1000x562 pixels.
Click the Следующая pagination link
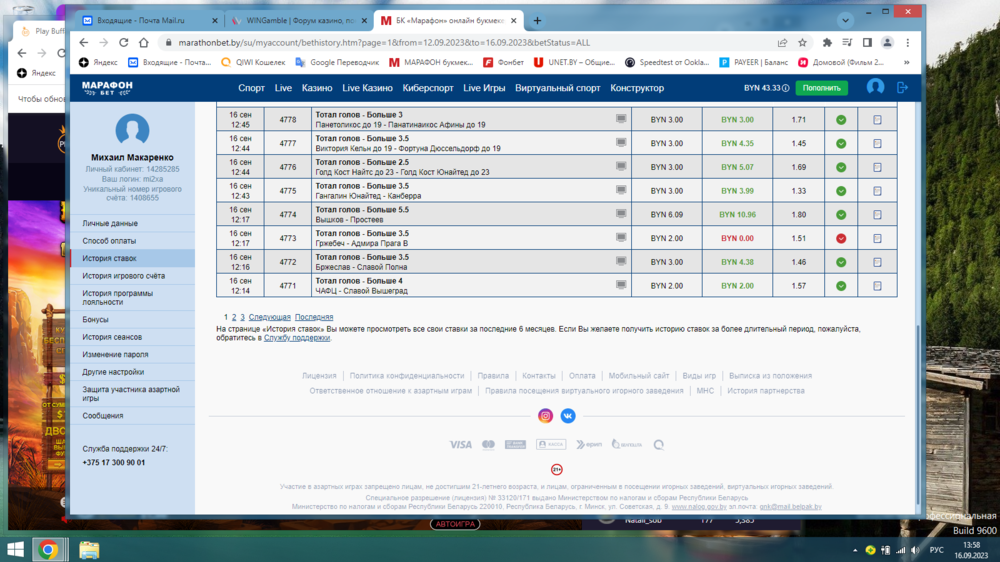click(269, 317)
